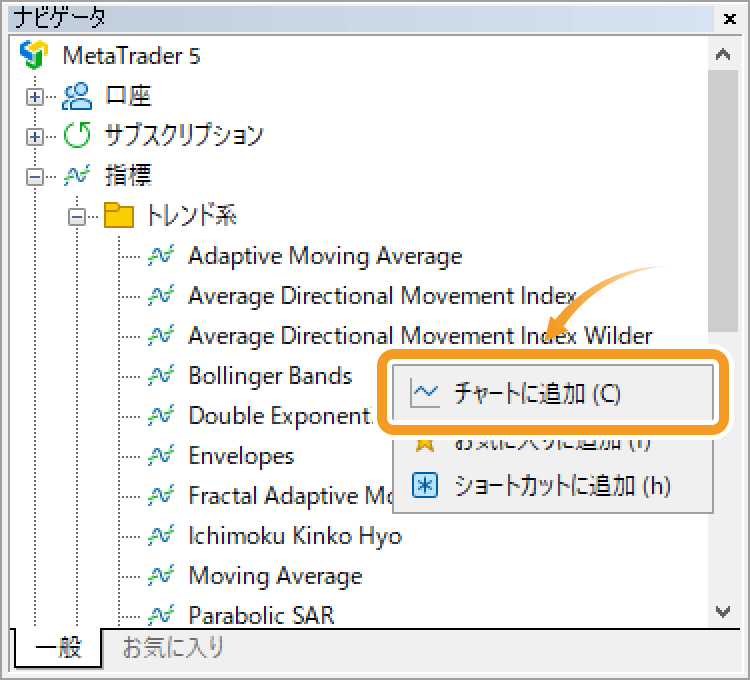This screenshot has height=680, width=750.
Task: Select Average Directional Movement Index indicator
Action: click(x=382, y=296)
